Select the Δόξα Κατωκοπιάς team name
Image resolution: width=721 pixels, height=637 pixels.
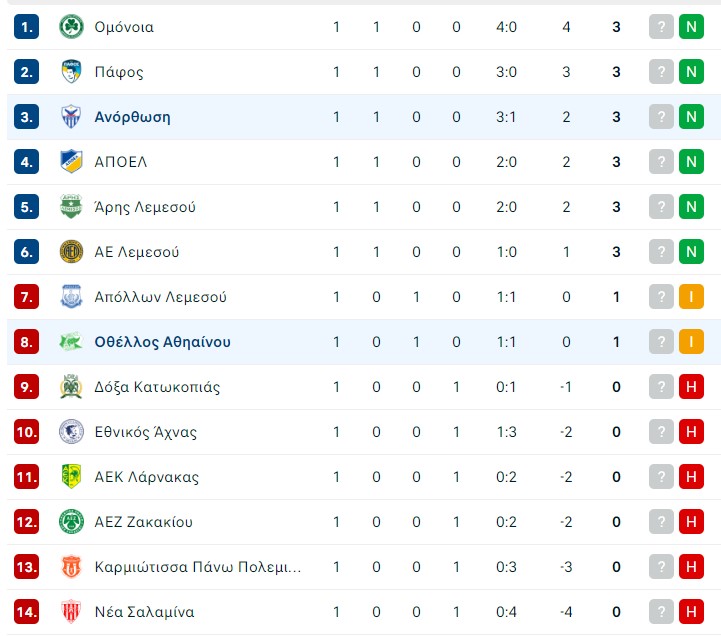coord(157,387)
